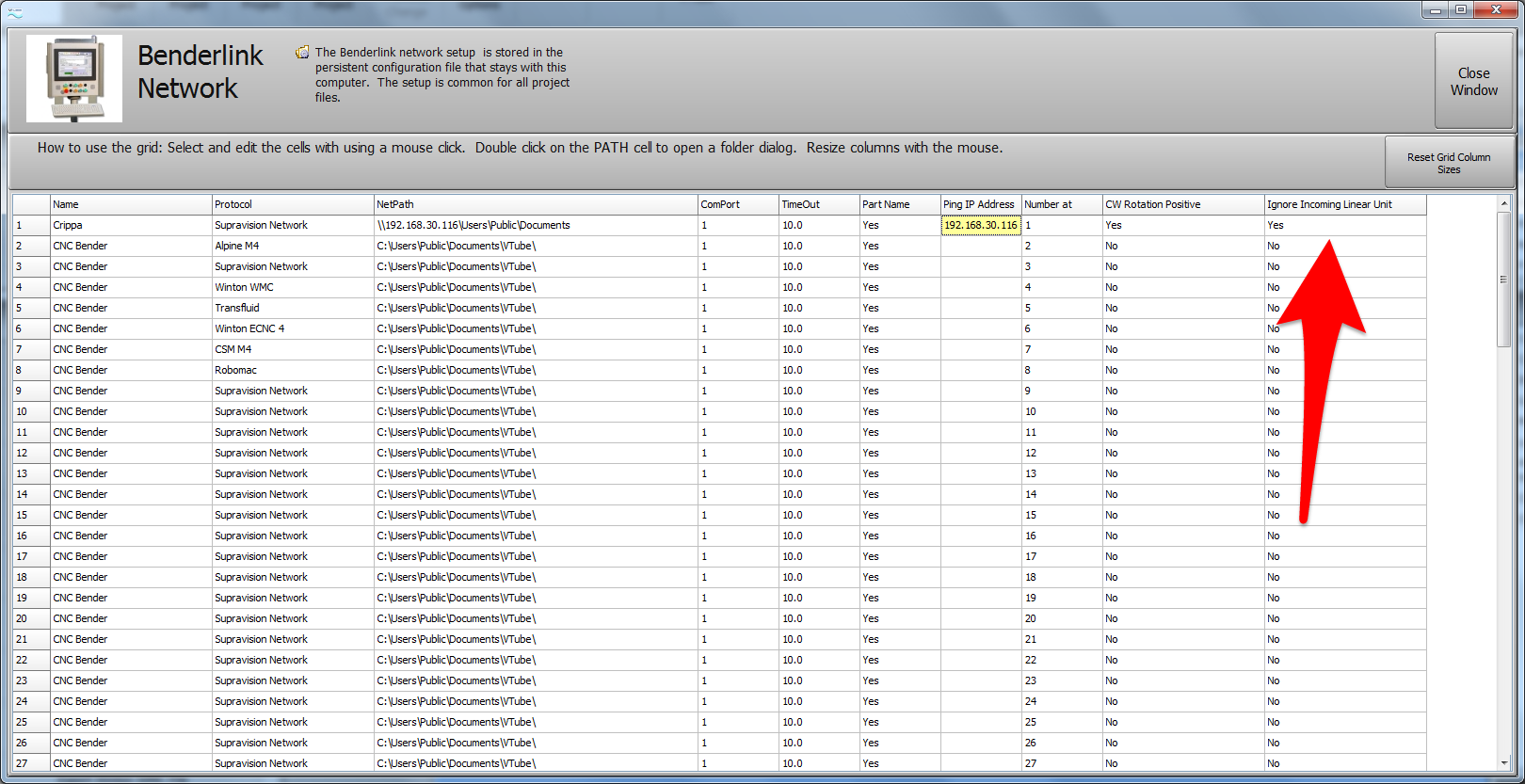Click the vertical scrollbar thumb
The image size is (1525, 784).
1503,280
